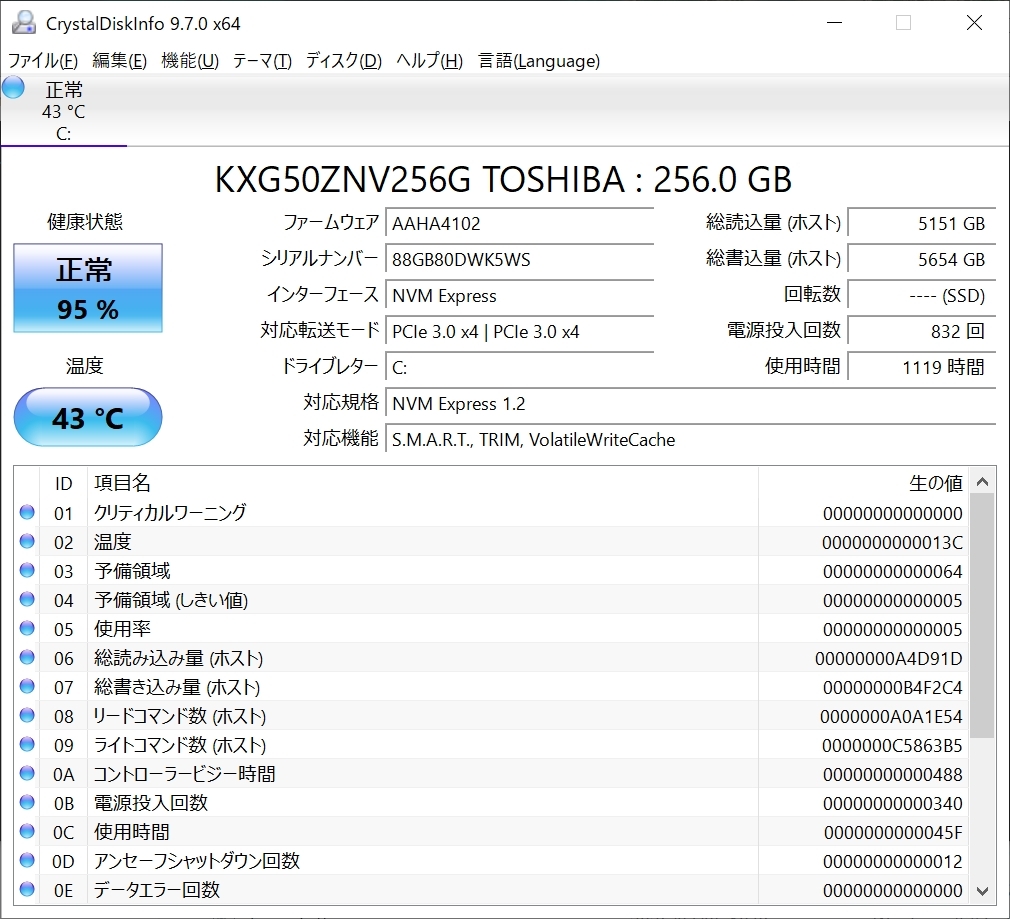Open the テーマ menu
1010x919 pixels.
262,61
